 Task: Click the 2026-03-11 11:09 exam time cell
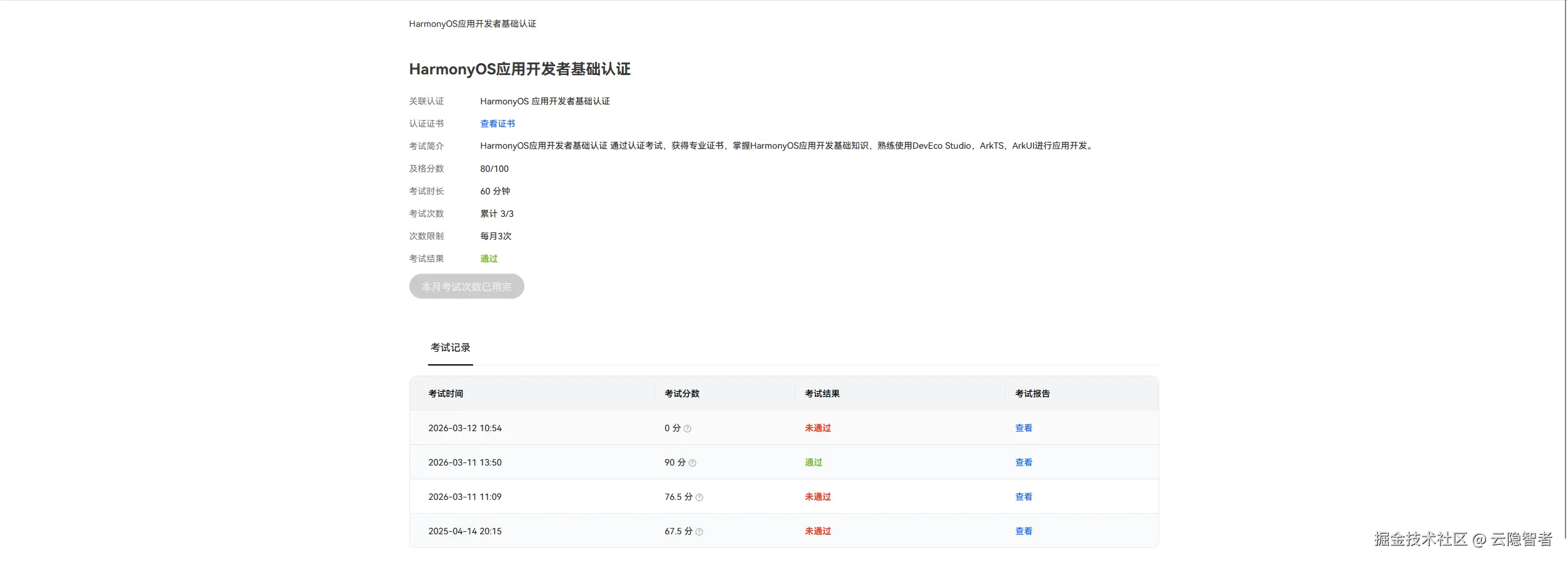pos(465,497)
